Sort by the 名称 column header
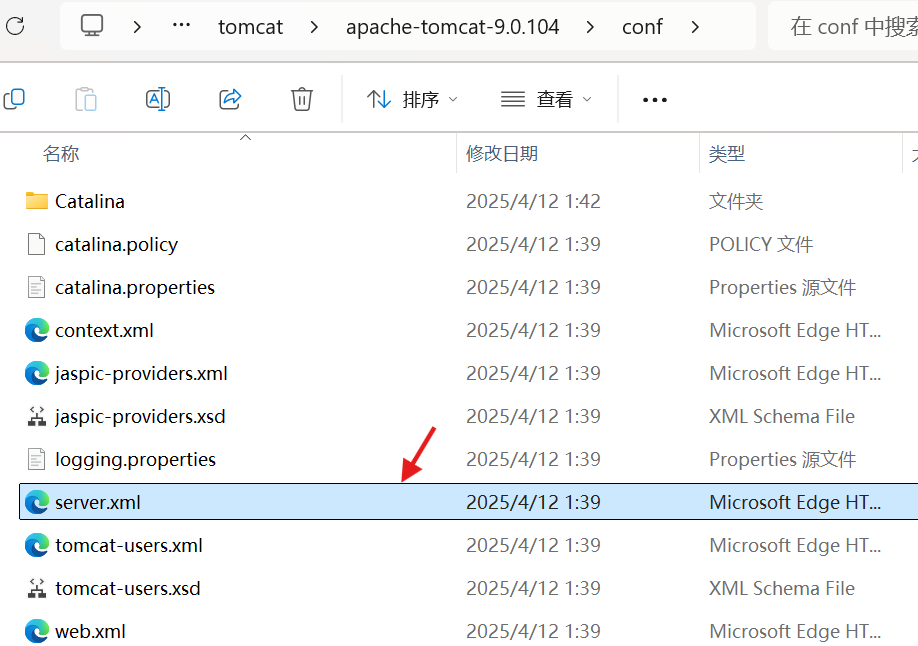Viewport: 918px width, 646px height. (x=61, y=154)
